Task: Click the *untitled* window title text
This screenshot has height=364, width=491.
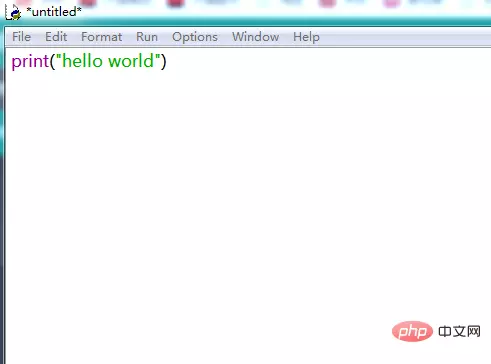Action: click(54, 12)
